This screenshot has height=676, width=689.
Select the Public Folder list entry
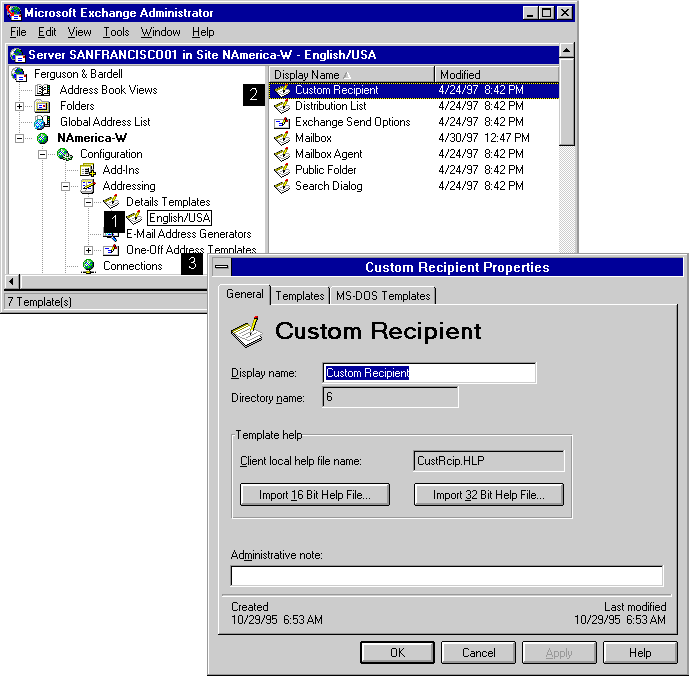[x=325, y=170]
